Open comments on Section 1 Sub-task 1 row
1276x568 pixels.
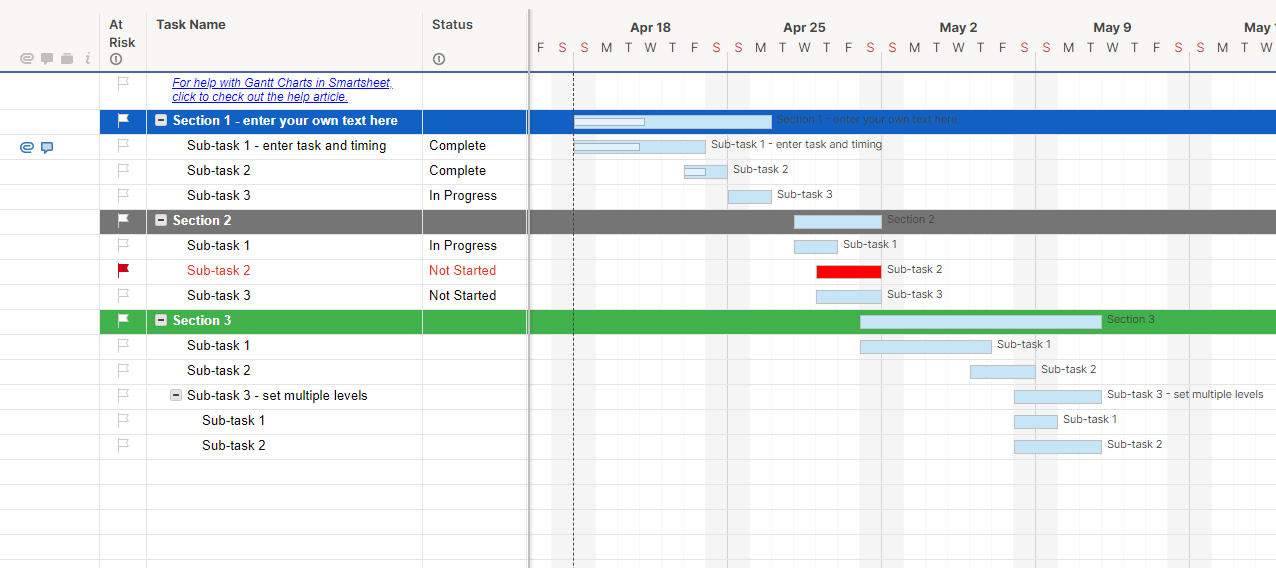click(x=47, y=147)
